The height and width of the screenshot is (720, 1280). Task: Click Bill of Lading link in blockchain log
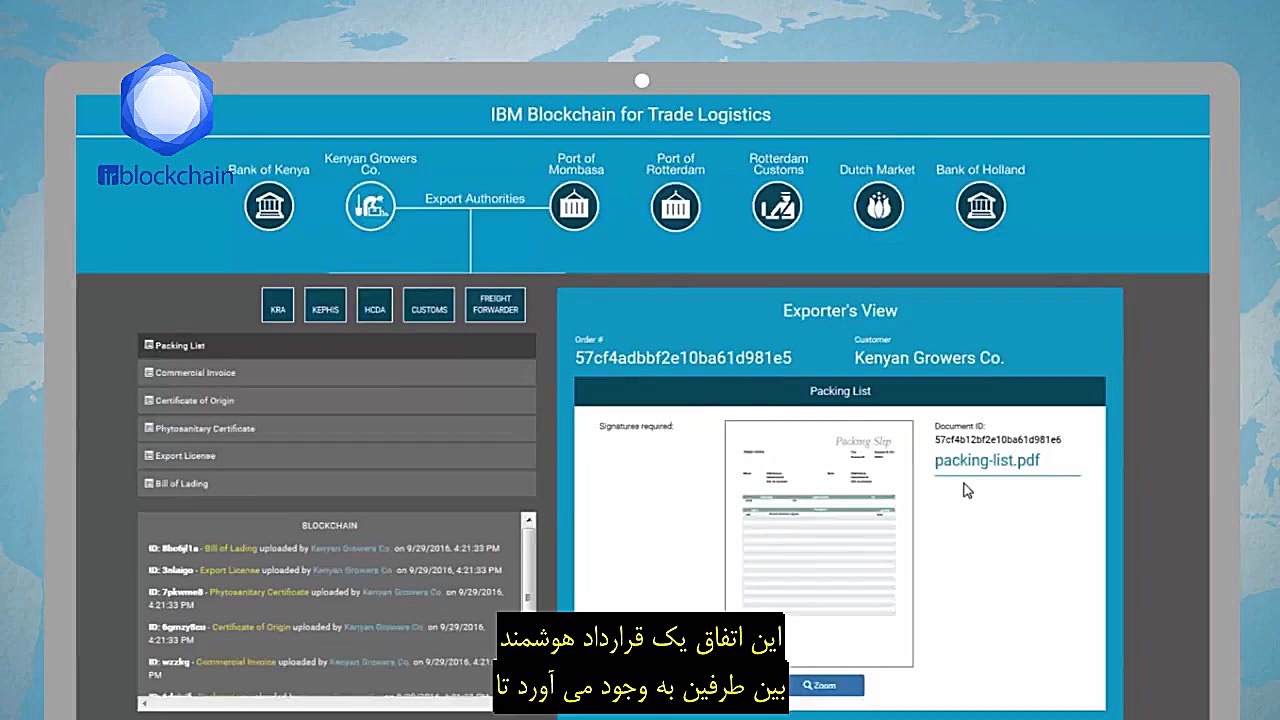coord(231,548)
